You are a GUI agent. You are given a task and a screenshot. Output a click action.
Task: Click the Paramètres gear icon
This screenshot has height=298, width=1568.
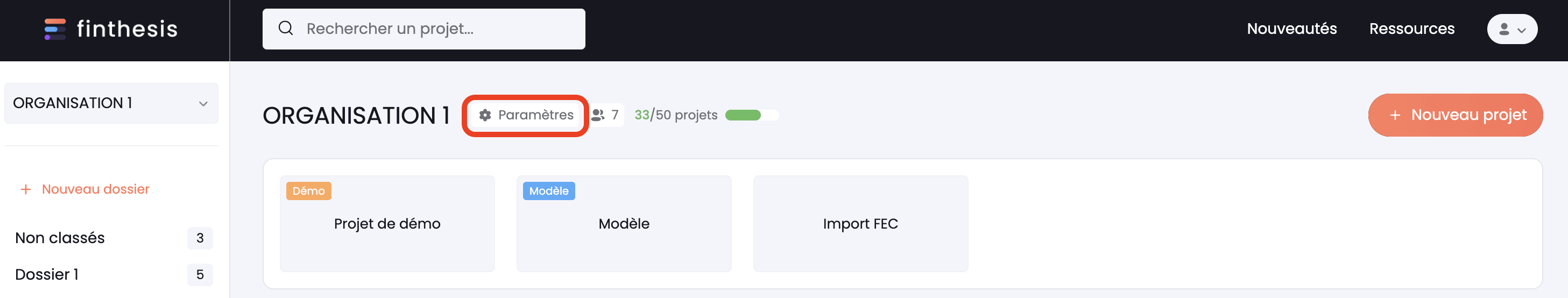tap(485, 115)
